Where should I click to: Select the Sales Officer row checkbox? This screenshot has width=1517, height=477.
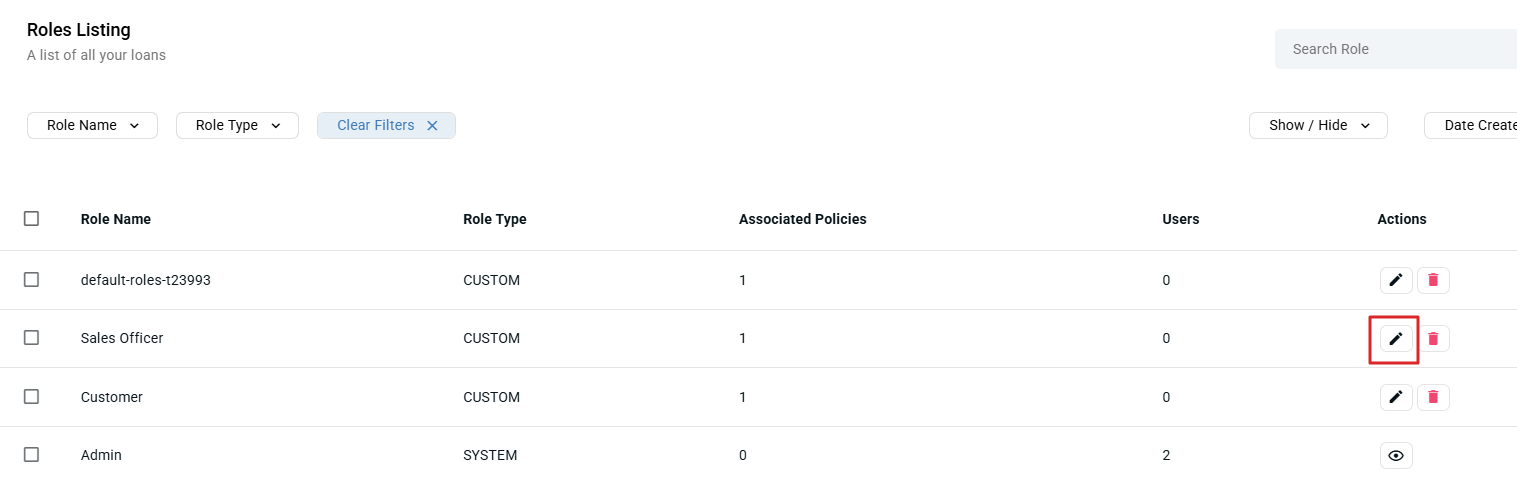pyautogui.click(x=31, y=338)
